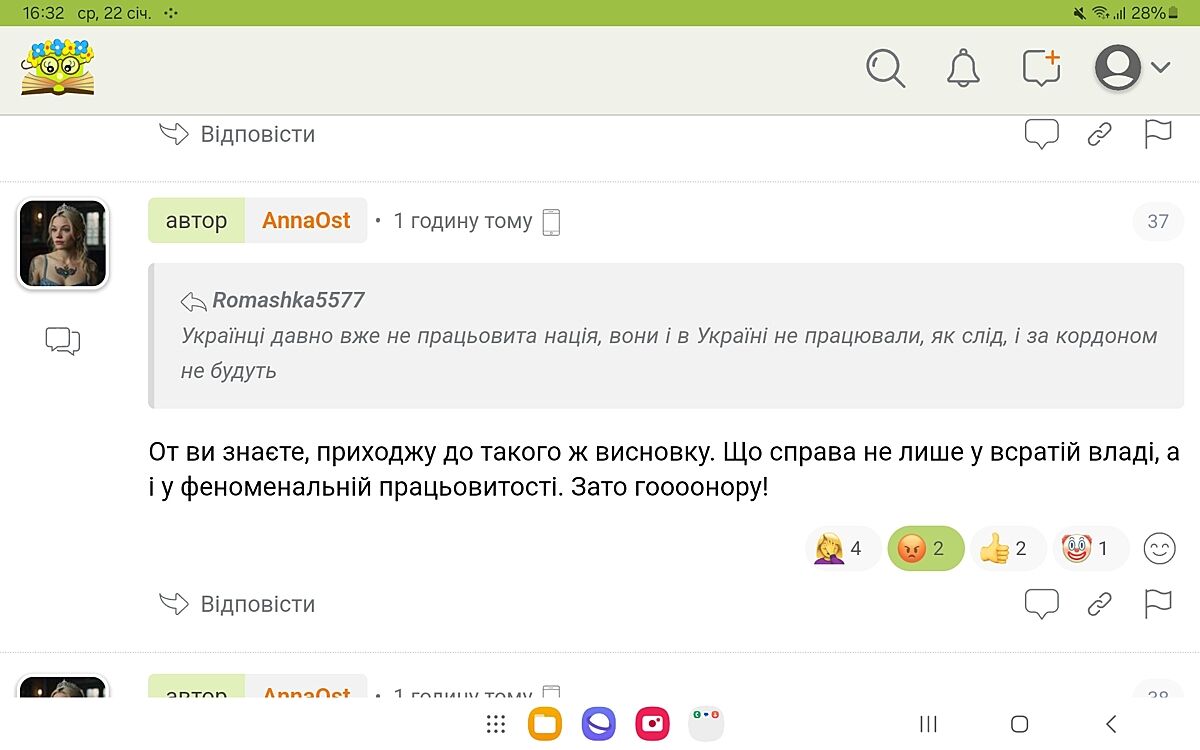Viewport: 1200px width, 750px height.
Task: Open the add-reaction smiley picker
Action: pyautogui.click(x=1159, y=548)
